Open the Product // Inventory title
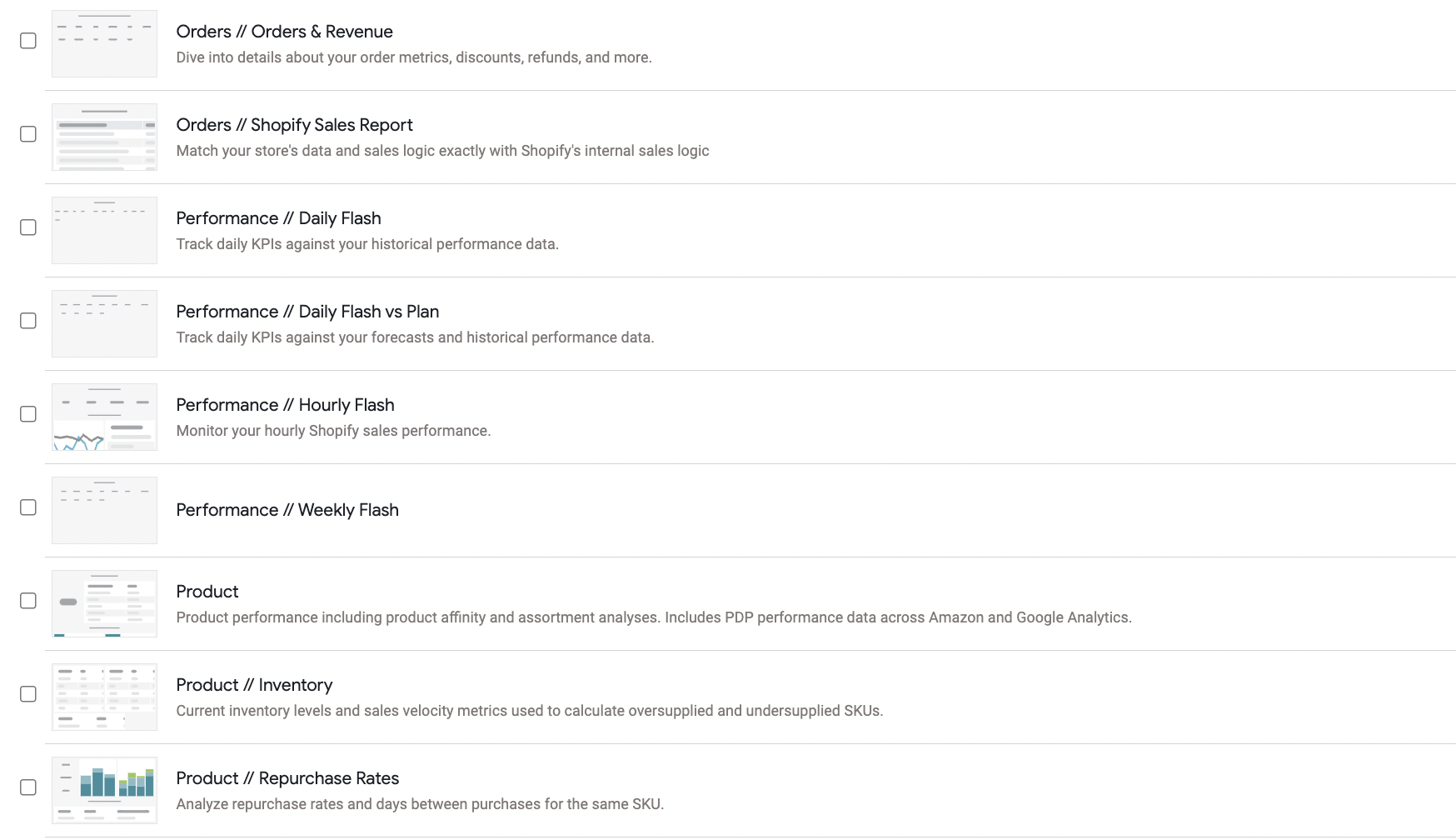 (254, 685)
